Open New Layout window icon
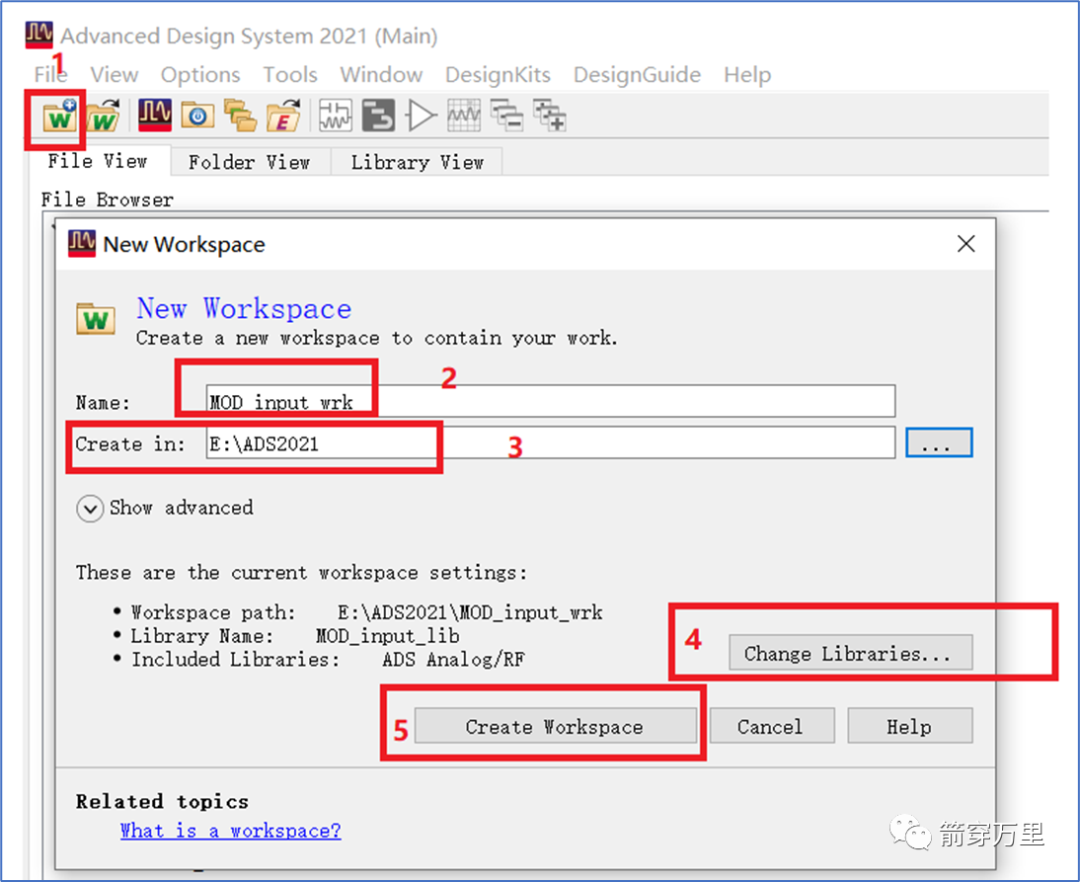The width and height of the screenshot is (1080, 882). (x=378, y=116)
